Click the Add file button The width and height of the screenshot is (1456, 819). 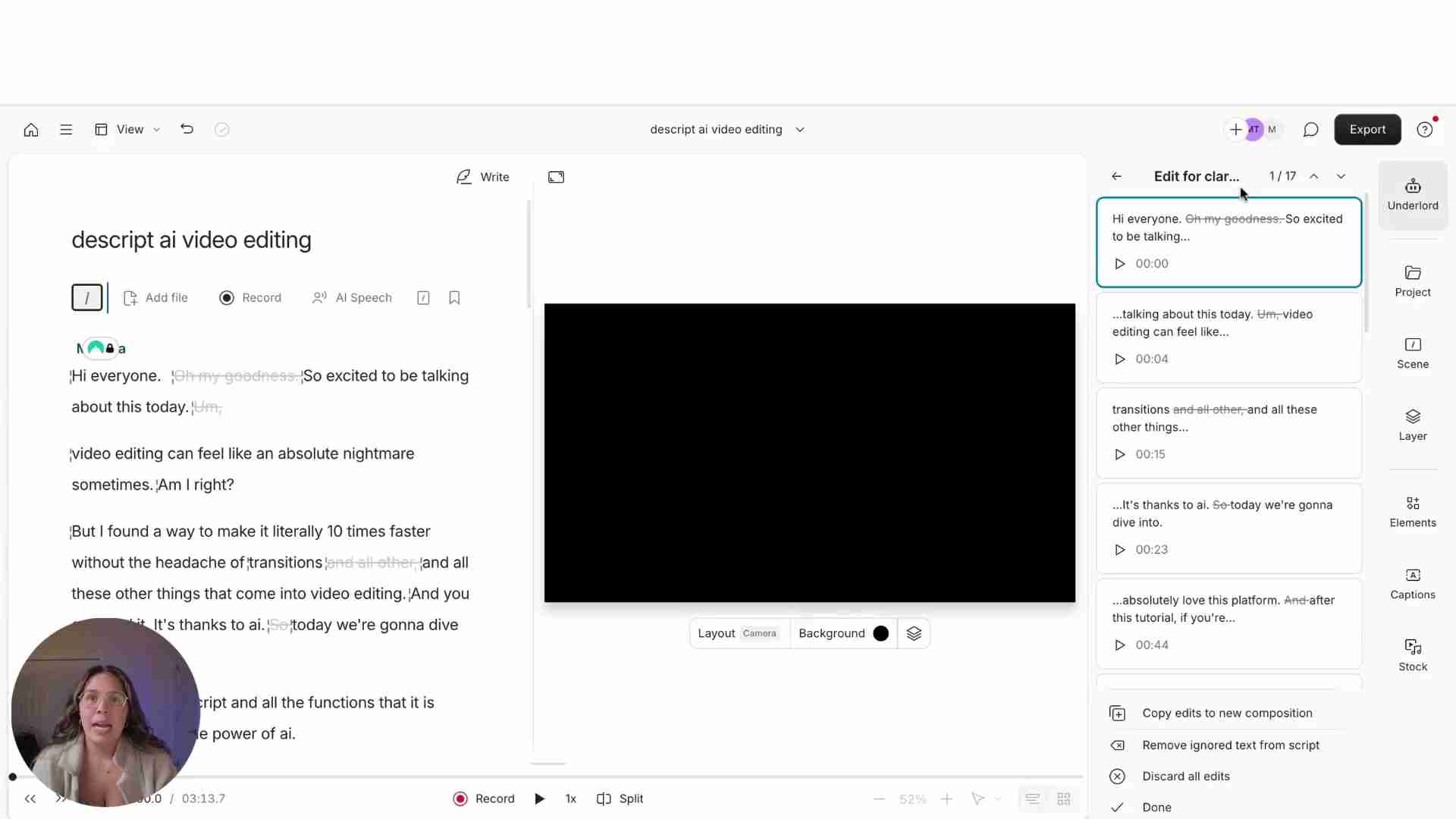(155, 298)
